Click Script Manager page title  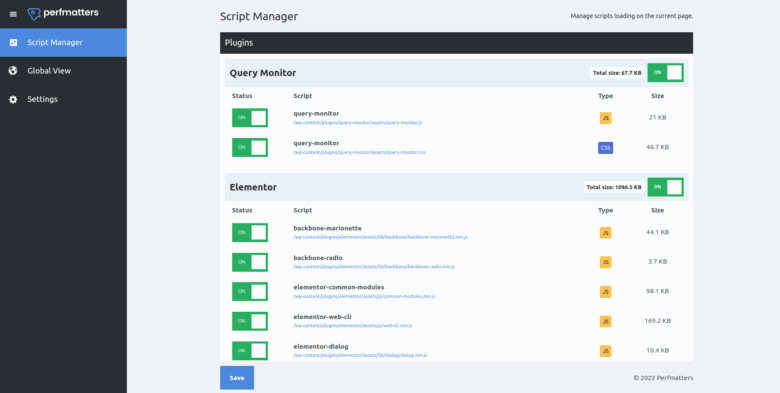259,16
